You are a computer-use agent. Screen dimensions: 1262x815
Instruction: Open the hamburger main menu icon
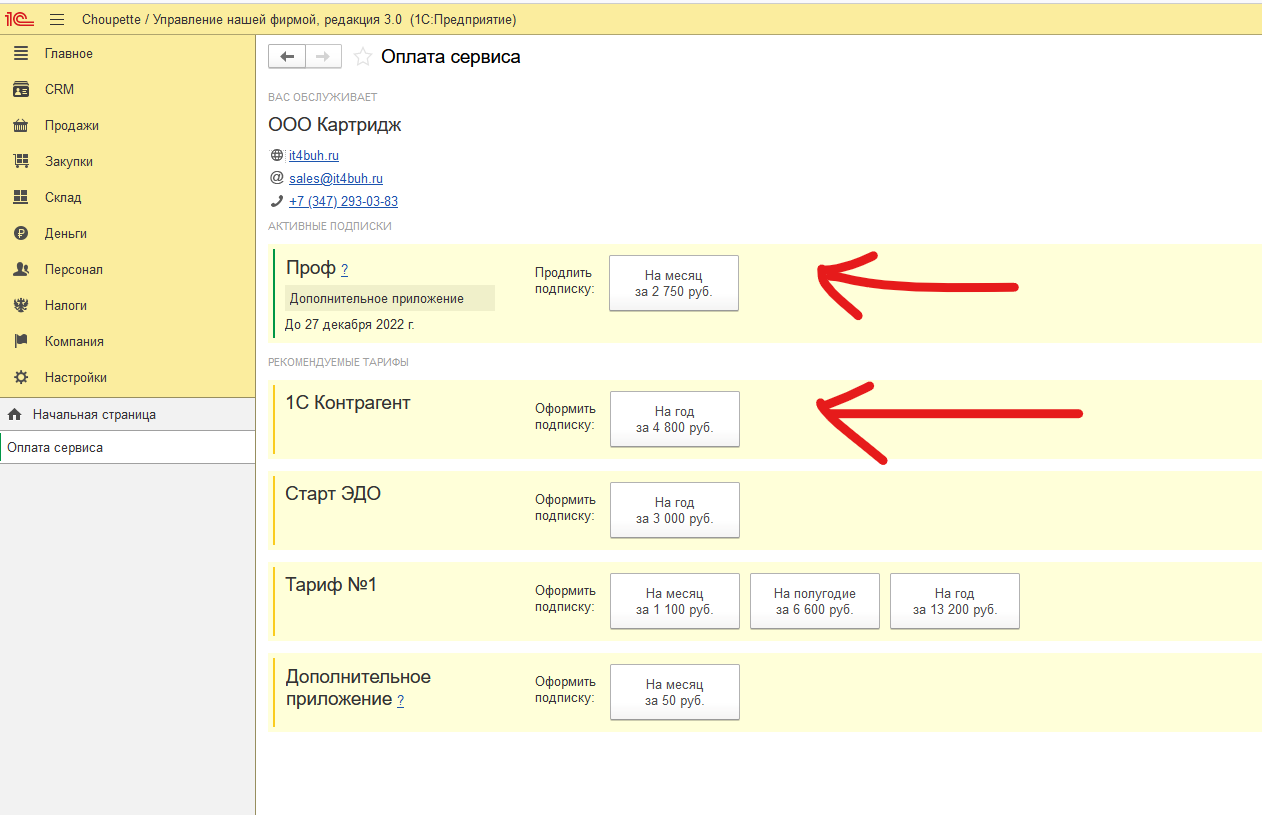click(57, 20)
